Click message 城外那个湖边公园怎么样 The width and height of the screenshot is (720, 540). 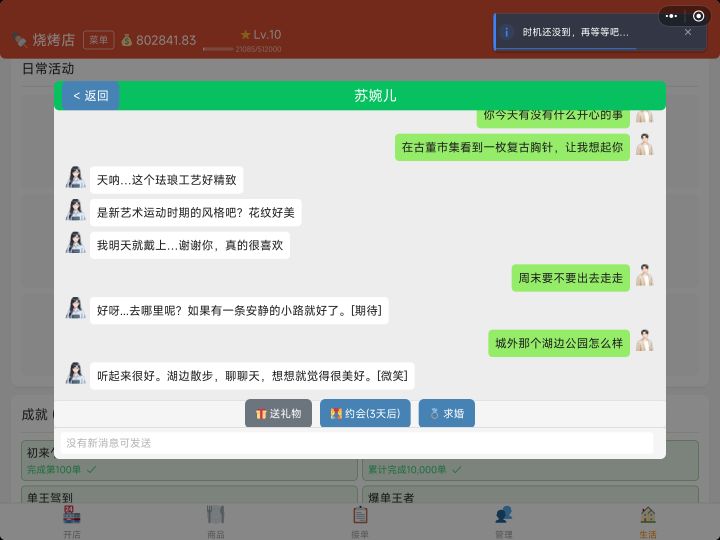(x=559, y=343)
